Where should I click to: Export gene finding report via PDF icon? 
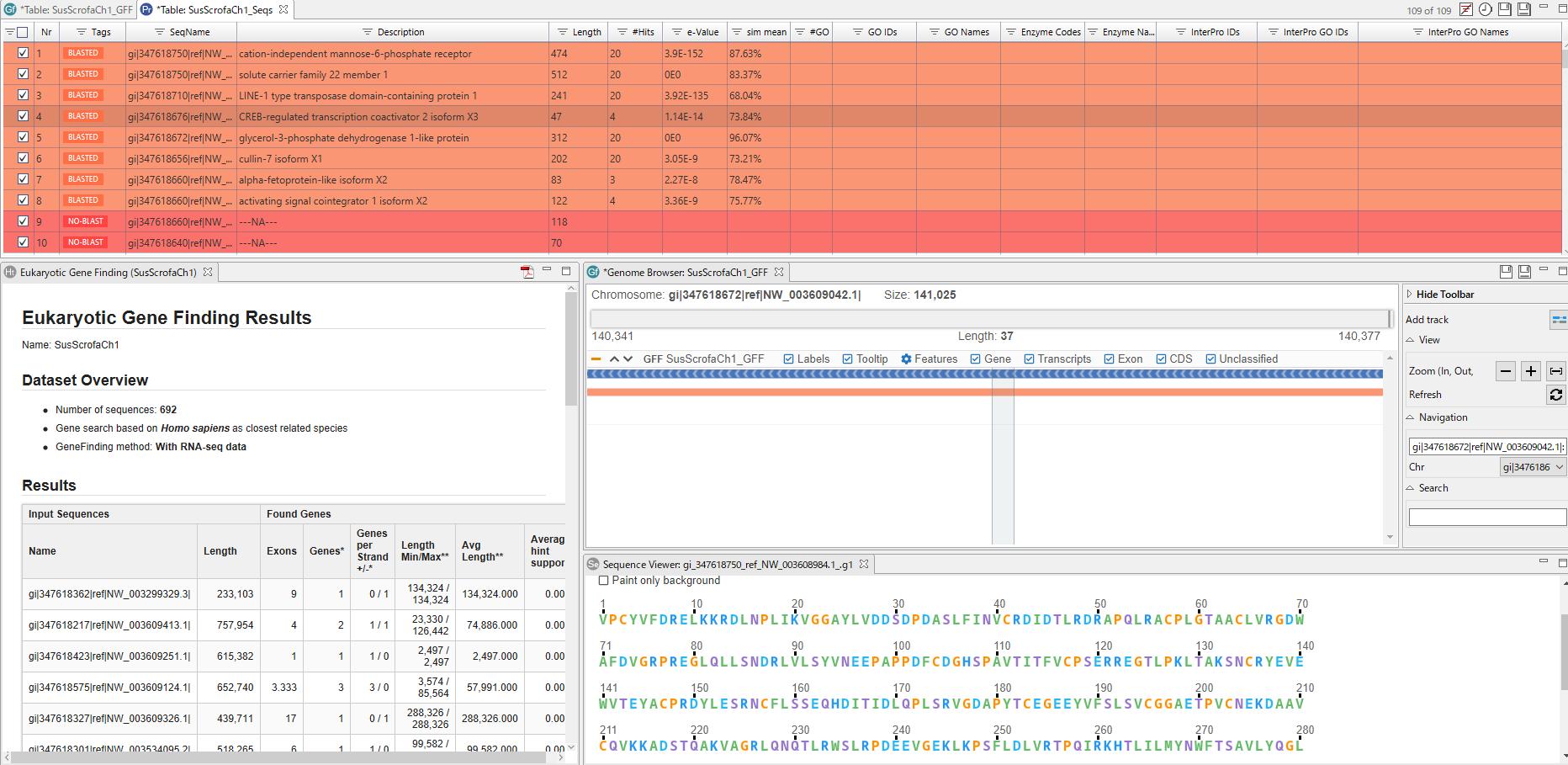tap(527, 272)
